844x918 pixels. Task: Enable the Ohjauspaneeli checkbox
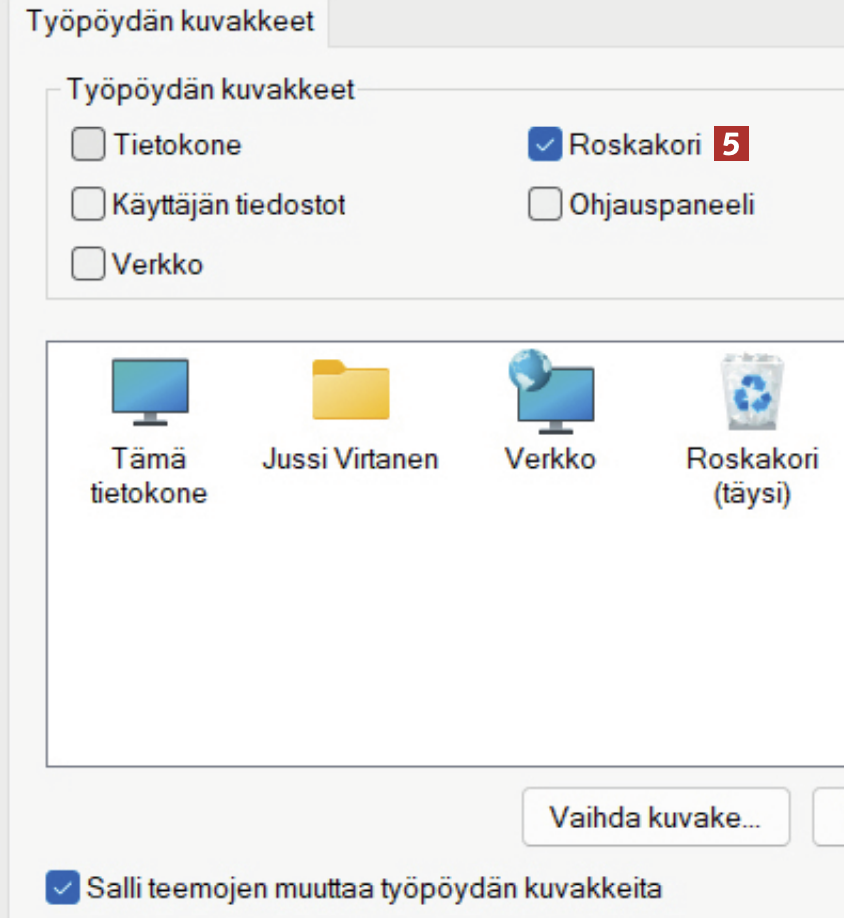point(545,204)
